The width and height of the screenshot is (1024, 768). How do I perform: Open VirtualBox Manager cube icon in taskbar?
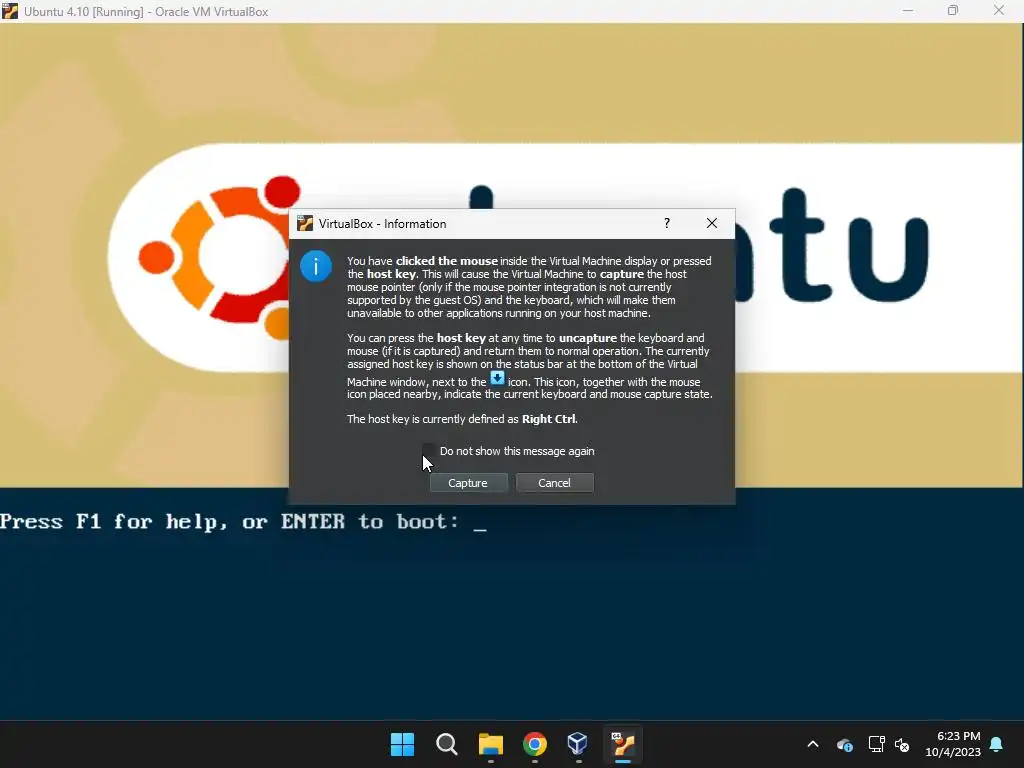[x=578, y=744]
